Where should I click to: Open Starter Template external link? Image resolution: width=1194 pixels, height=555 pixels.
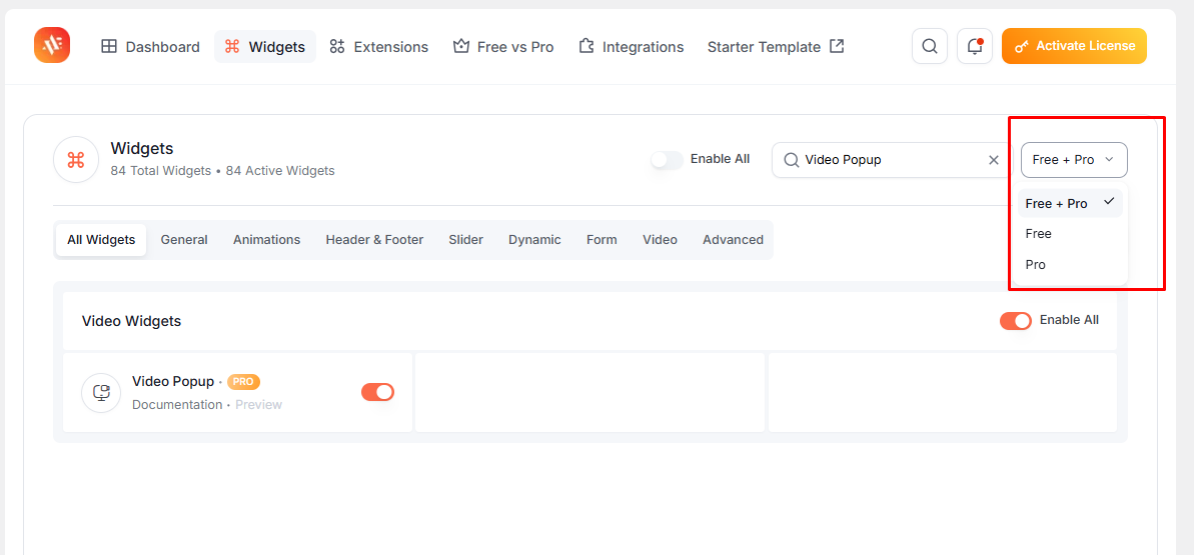tap(775, 46)
